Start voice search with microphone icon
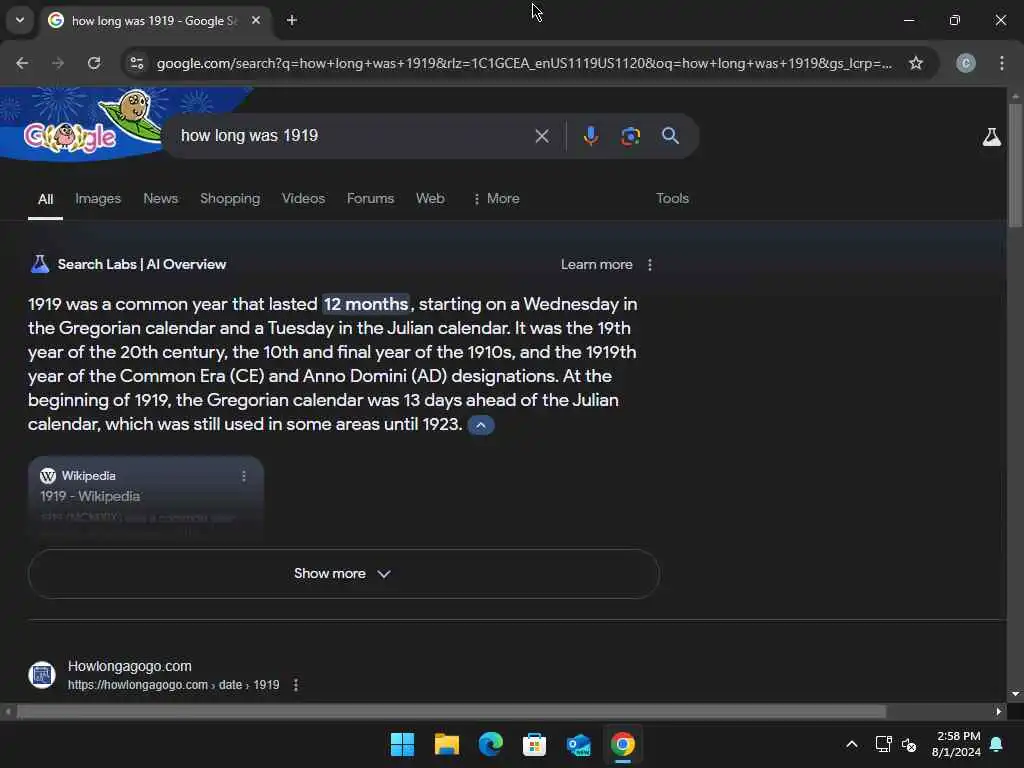 [x=590, y=136]
